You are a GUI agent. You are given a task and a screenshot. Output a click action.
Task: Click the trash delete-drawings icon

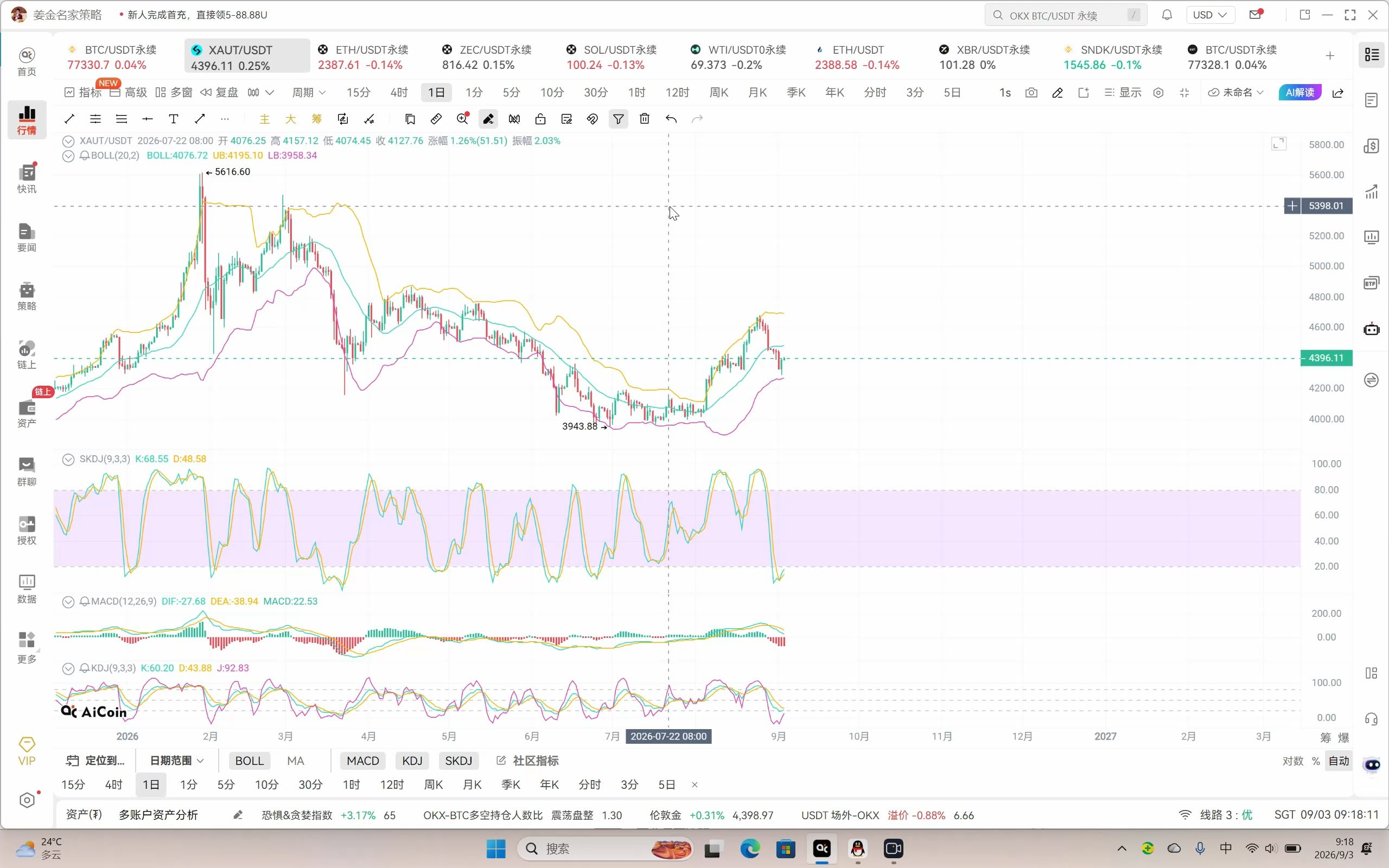coord(645,119)
